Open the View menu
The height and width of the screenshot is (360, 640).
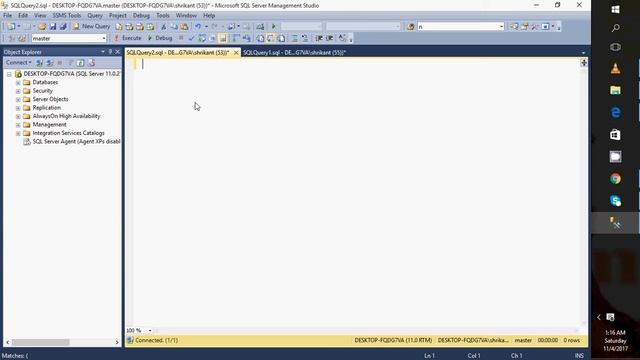[40, 16]
